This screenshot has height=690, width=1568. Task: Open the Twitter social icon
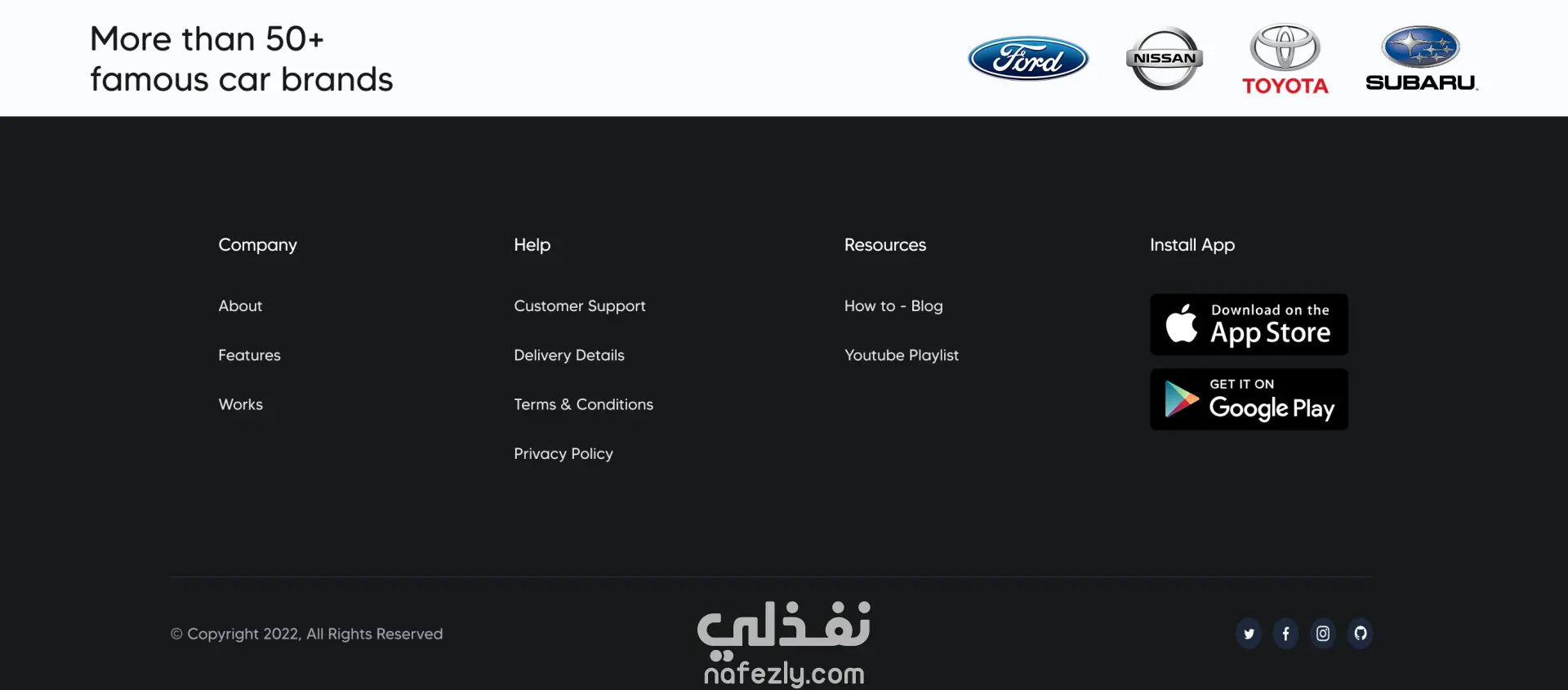point(1249,634)
